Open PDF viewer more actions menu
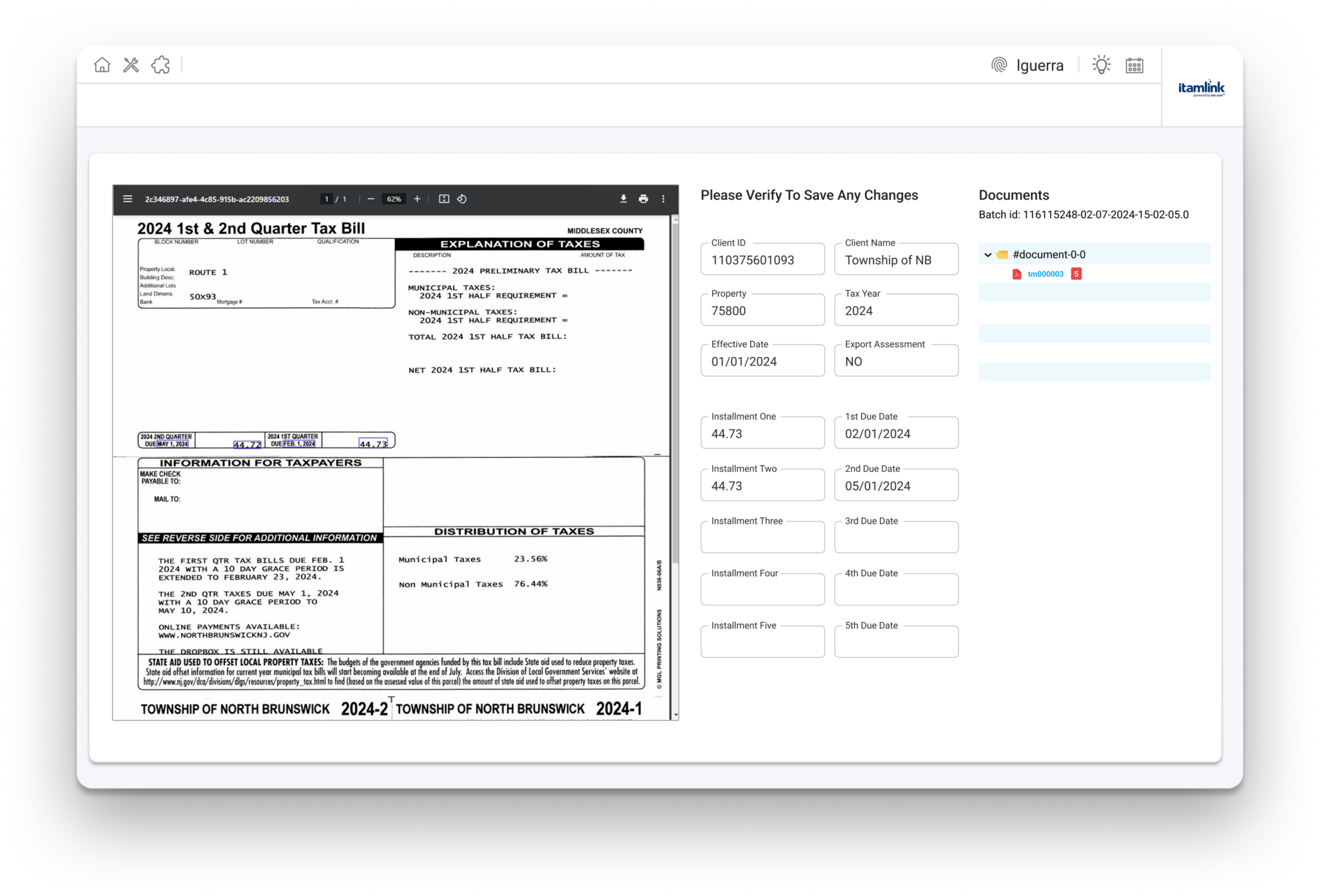Screen dimensions: 1320x896 663,199
